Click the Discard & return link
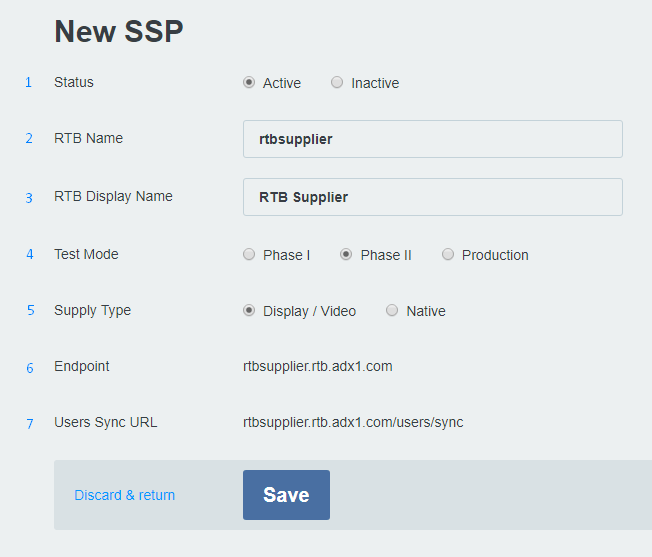Image resolution: width=652 pixels, height=557 pixels. coord(124,495)
